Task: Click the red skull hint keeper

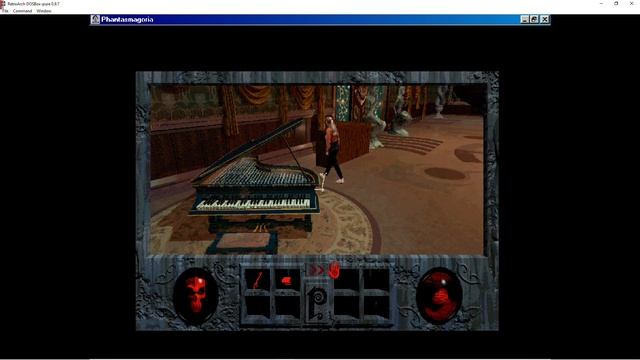Action: tap(196, 296)
